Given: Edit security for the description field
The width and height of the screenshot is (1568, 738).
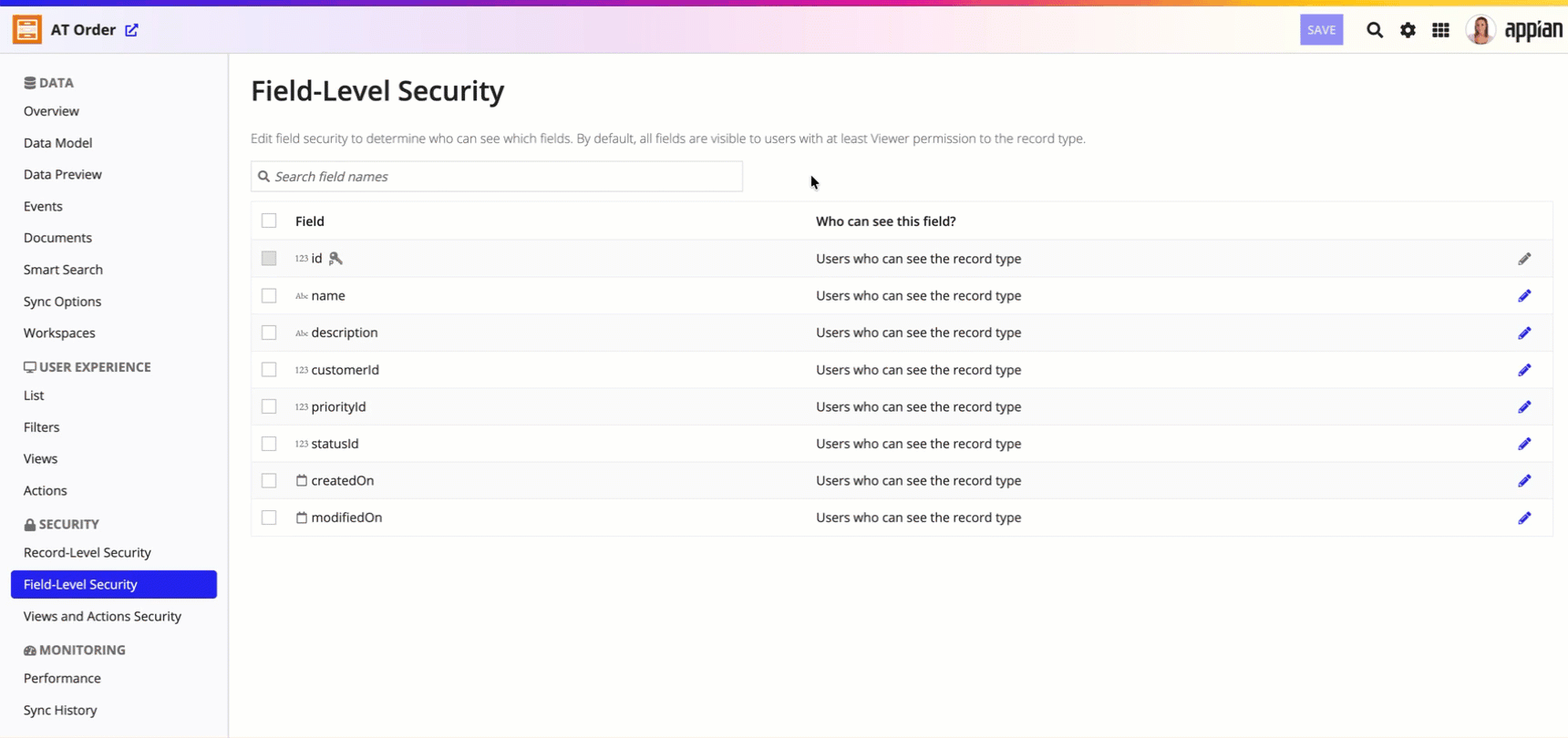Looking at the screenshot, I should click(x=1524, y=333).
